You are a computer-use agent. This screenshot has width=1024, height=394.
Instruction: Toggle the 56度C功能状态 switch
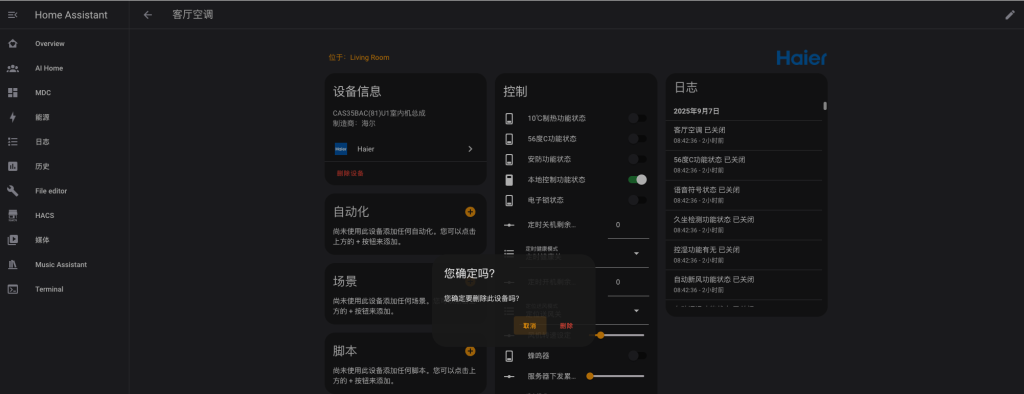[x=637, y=139]
